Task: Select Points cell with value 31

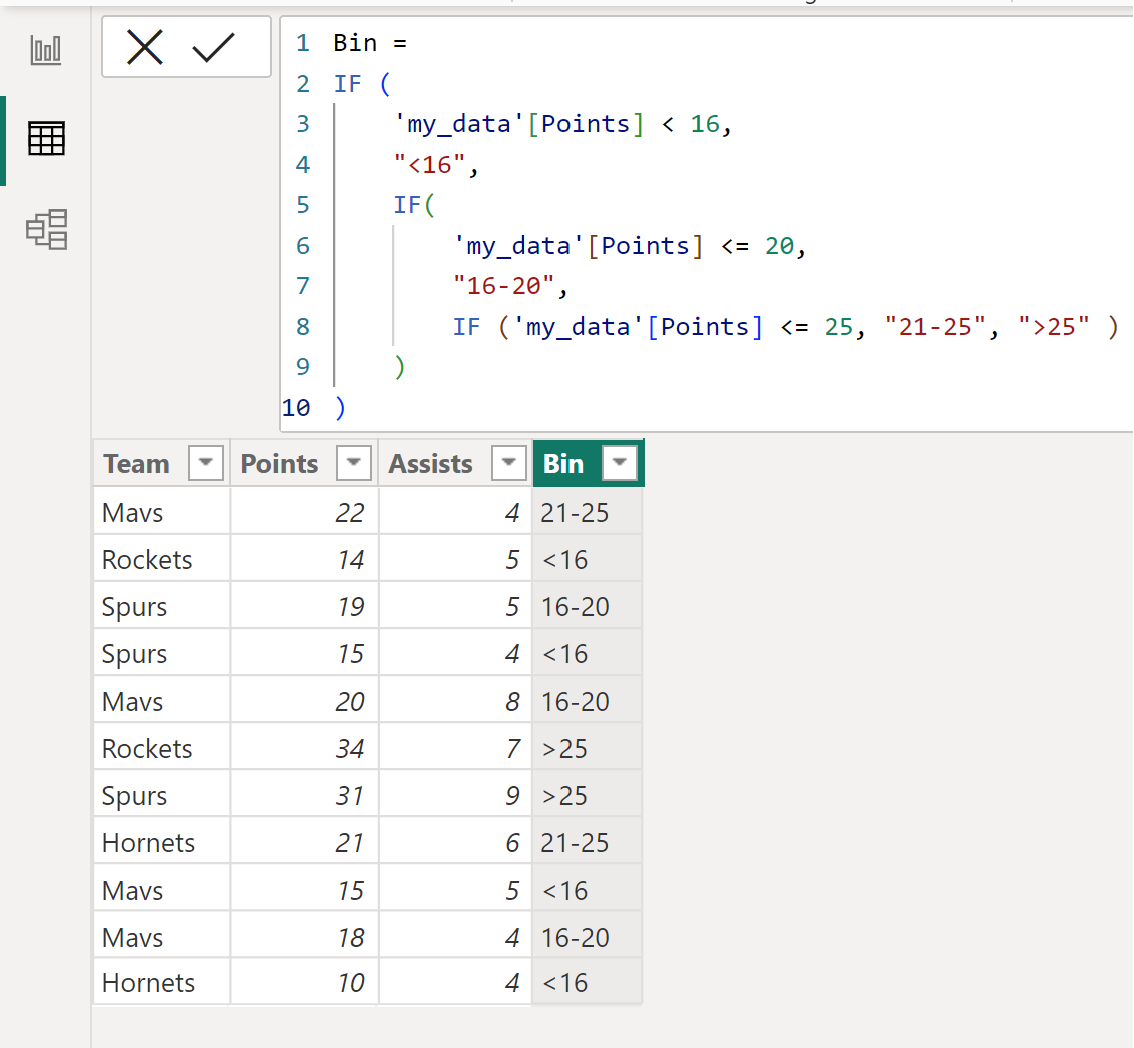Action: [x=304, y=795]
